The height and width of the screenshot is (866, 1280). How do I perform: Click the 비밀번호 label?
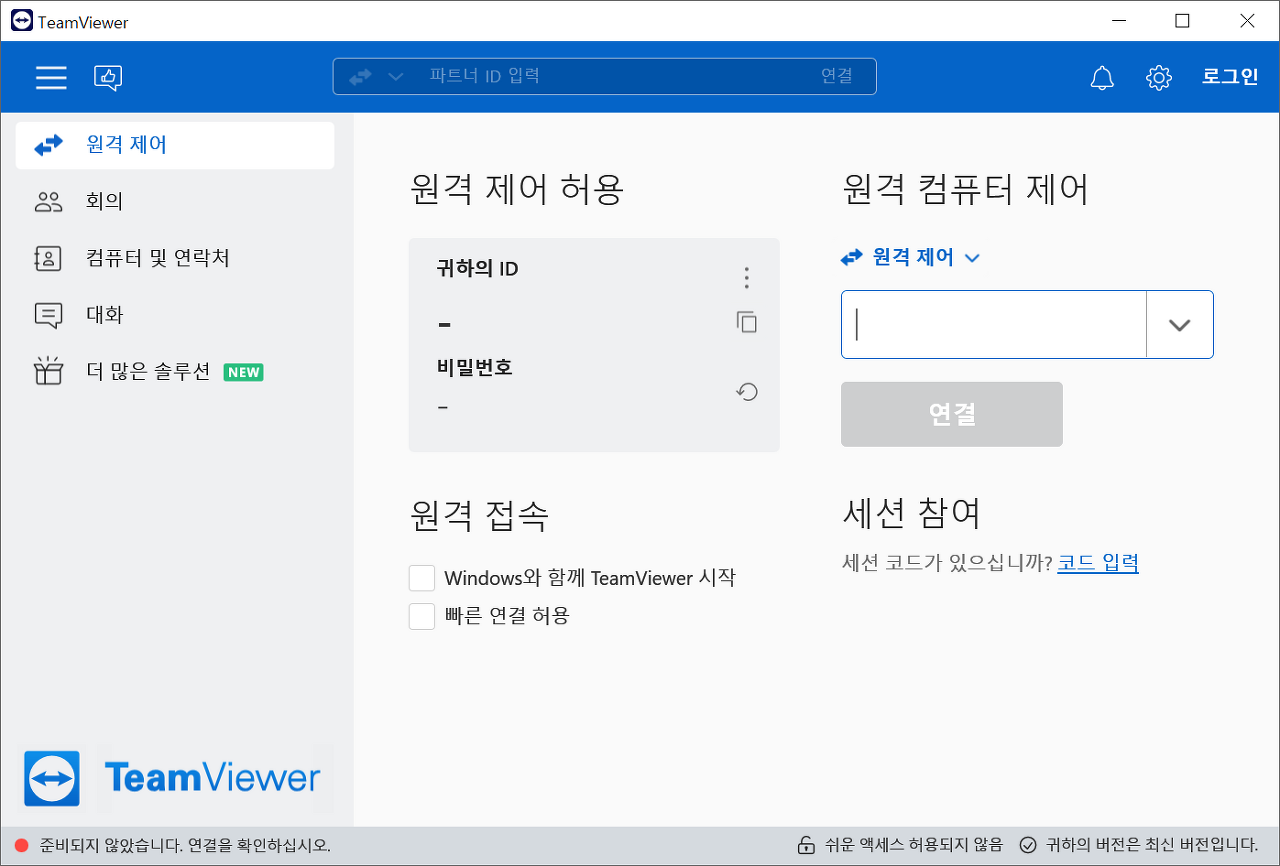475,367
